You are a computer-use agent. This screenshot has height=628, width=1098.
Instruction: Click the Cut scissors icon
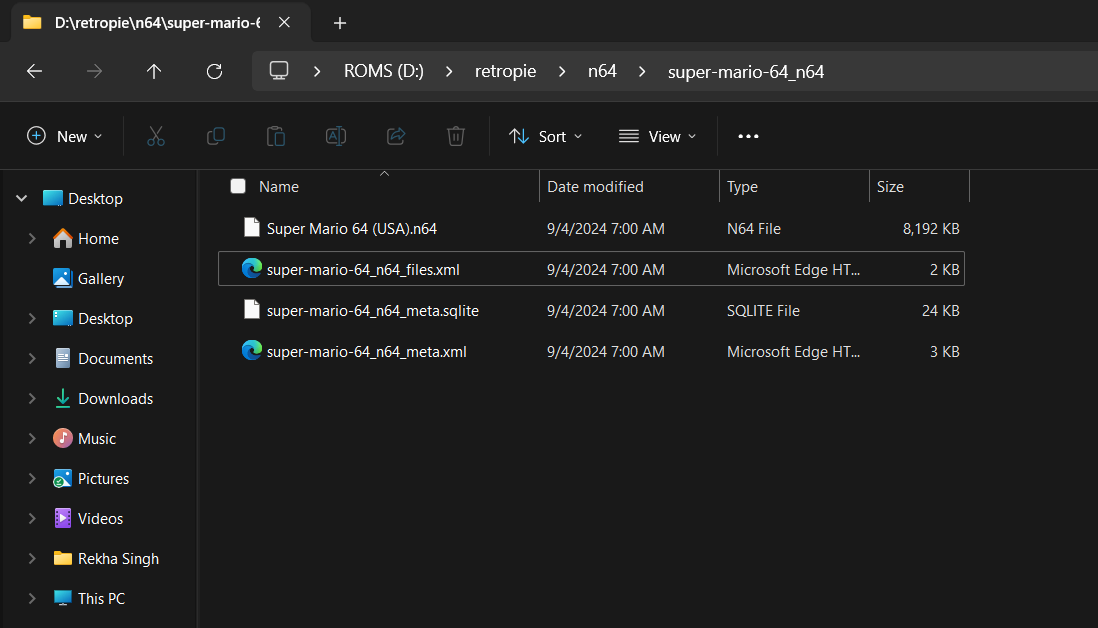tap(155, 136)
